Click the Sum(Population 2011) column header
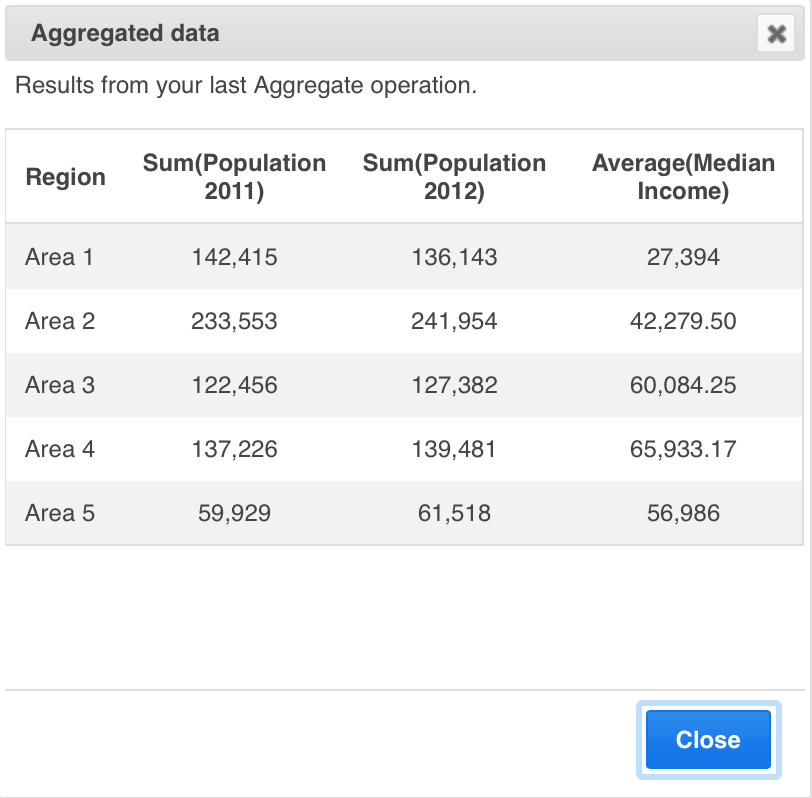This screenshot has height=798, width=812. (234, 177)
